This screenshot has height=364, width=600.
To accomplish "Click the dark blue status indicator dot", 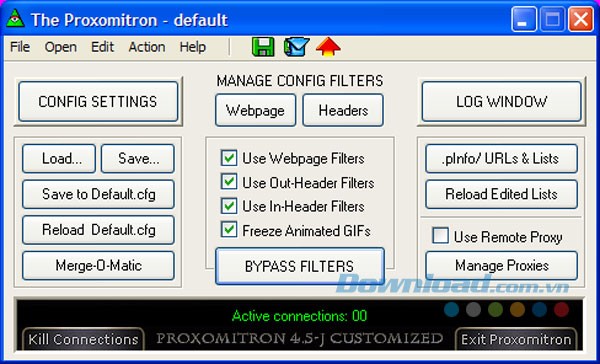I will click(539, 309).
